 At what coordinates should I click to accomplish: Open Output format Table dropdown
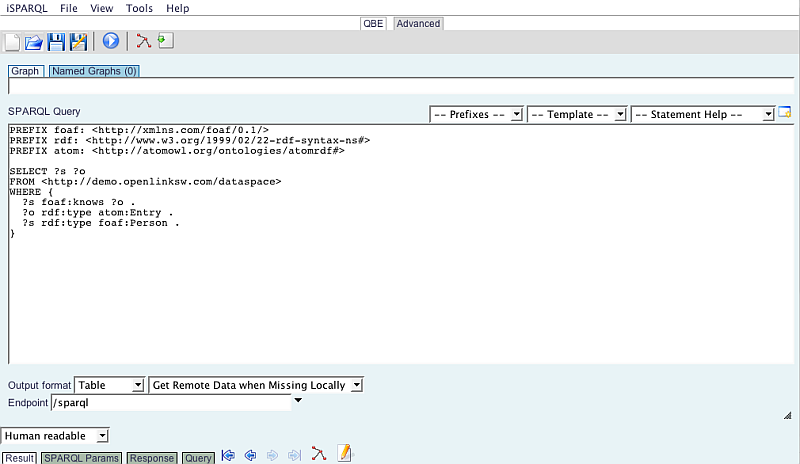(109, 385)
